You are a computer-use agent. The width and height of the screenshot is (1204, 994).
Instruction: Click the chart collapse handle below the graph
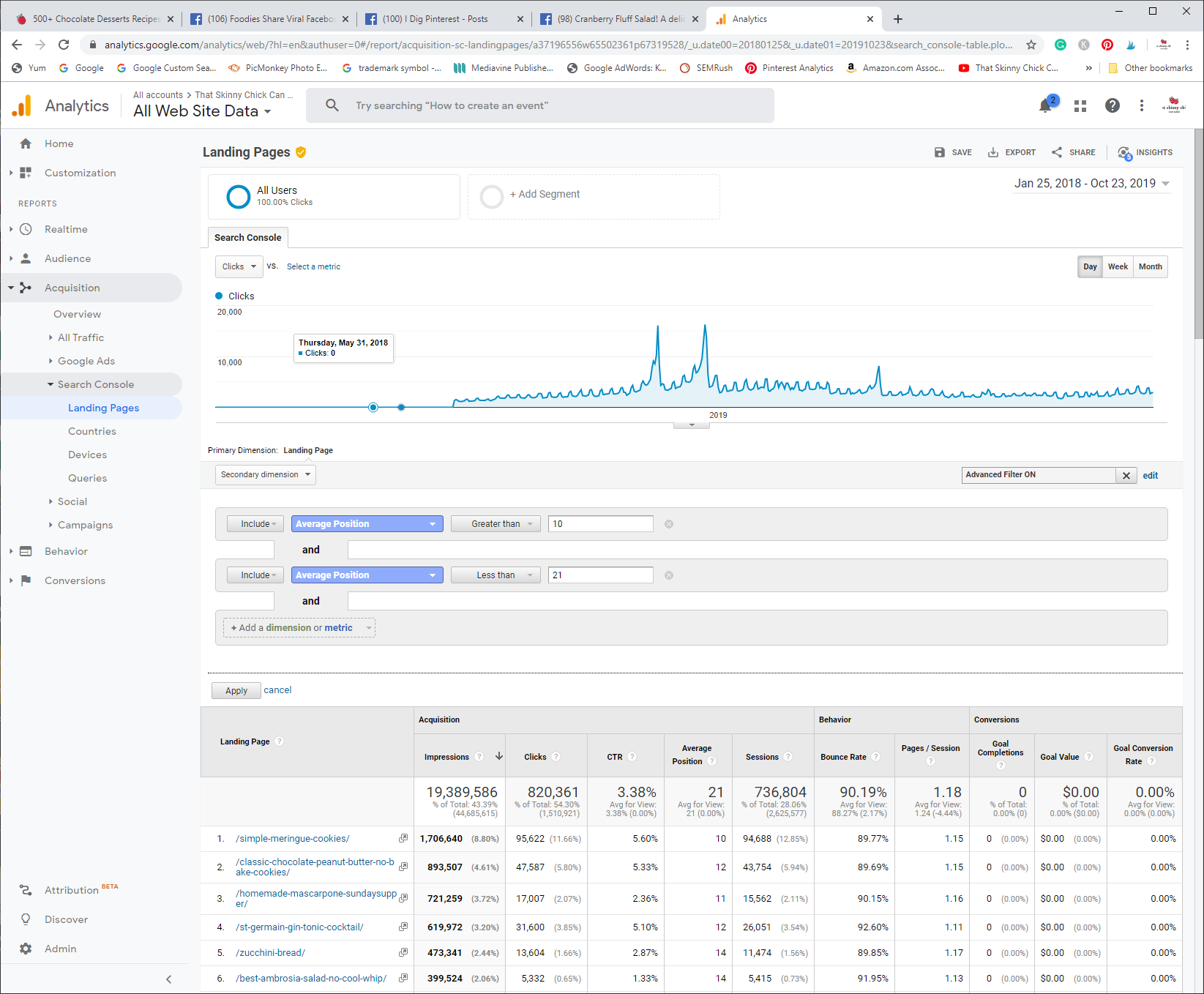pos(692,425)
